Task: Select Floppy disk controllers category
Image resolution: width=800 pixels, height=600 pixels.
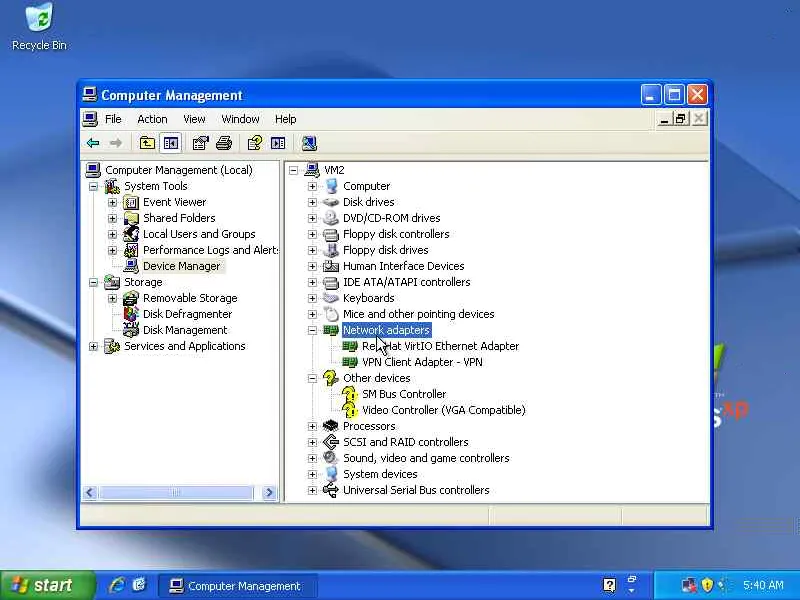Action: click(396, 234)
